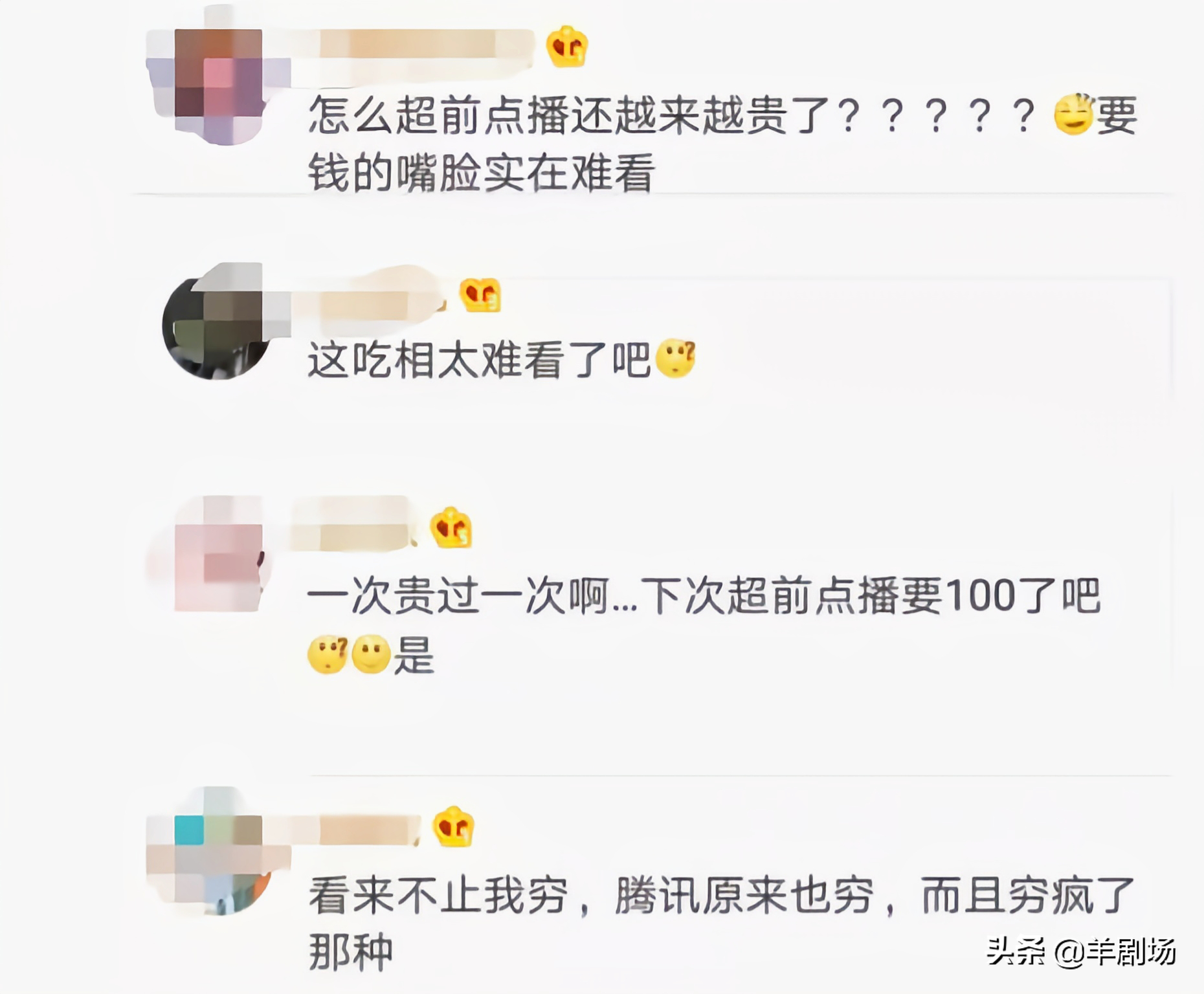
Task: Click the puzzled emoji after 这吃相太难看了吧
Action: 675,359
